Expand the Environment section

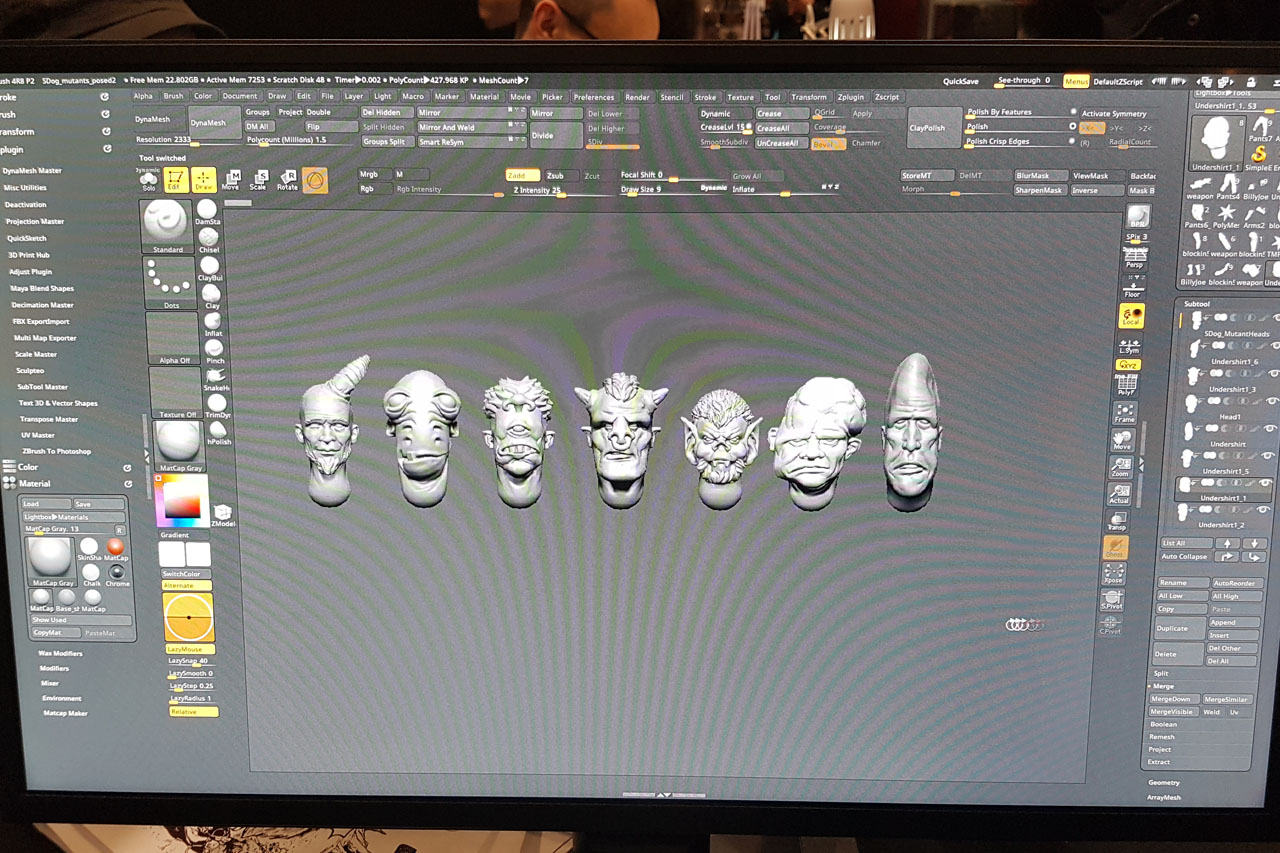pos(62,698)
